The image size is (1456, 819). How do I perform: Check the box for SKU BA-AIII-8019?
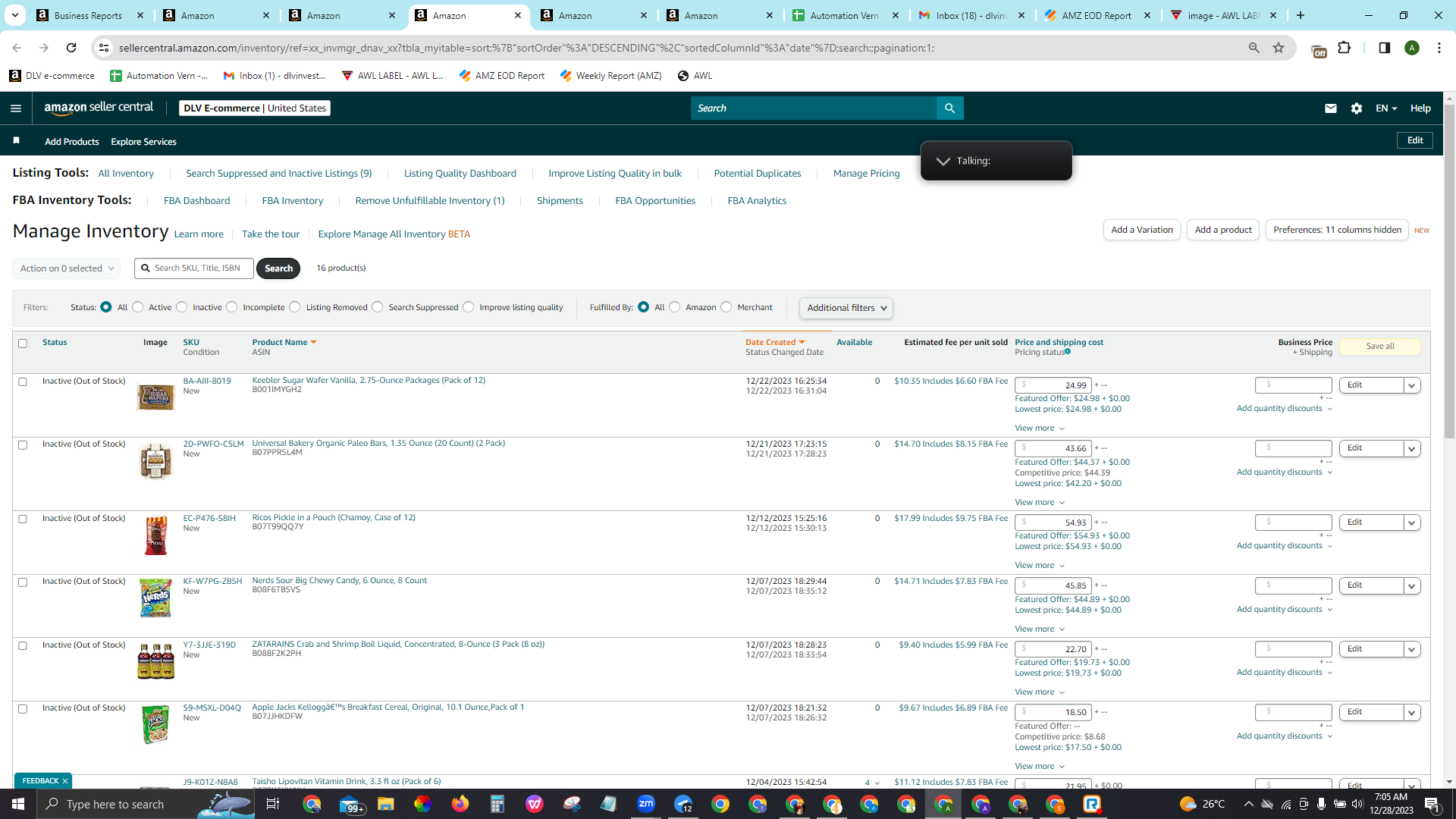click(x=23, y=382)
